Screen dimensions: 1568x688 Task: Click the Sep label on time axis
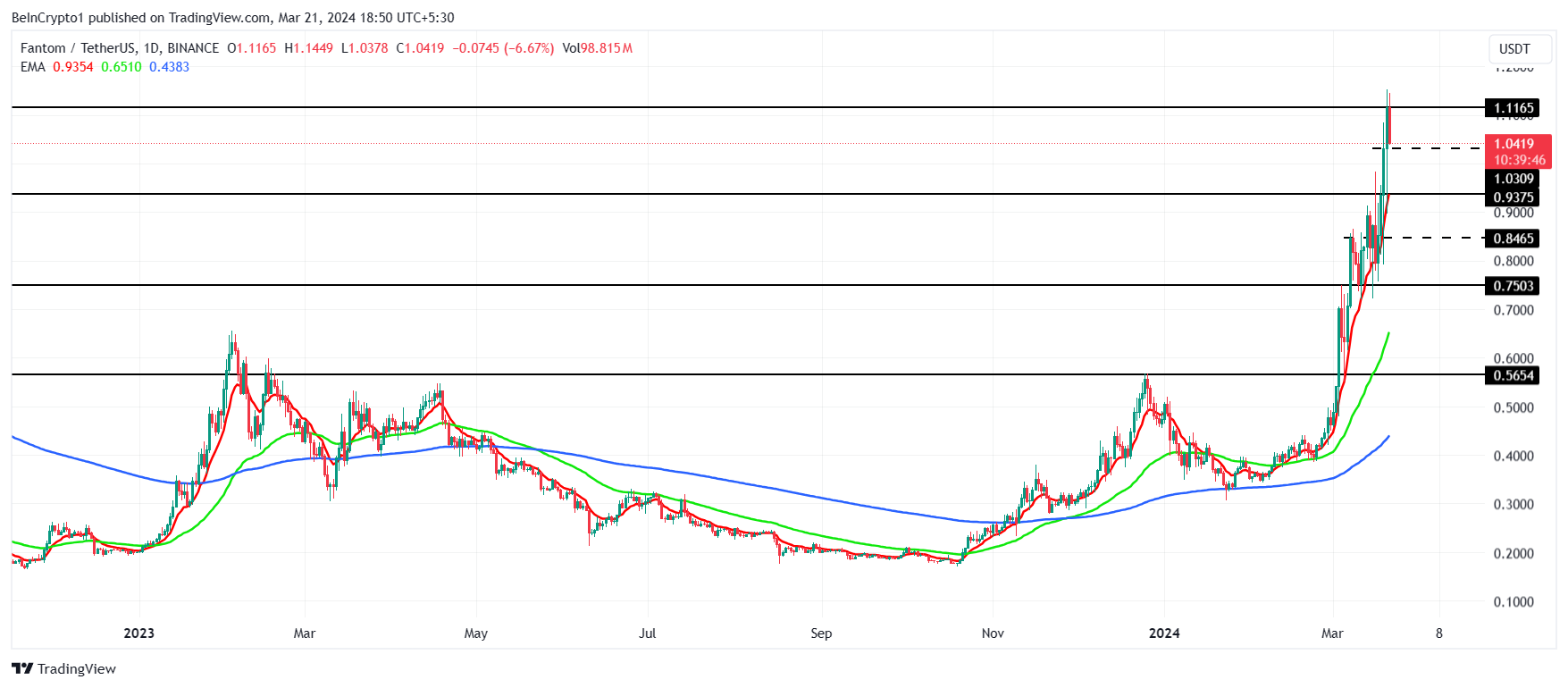(x=821, y=633)
